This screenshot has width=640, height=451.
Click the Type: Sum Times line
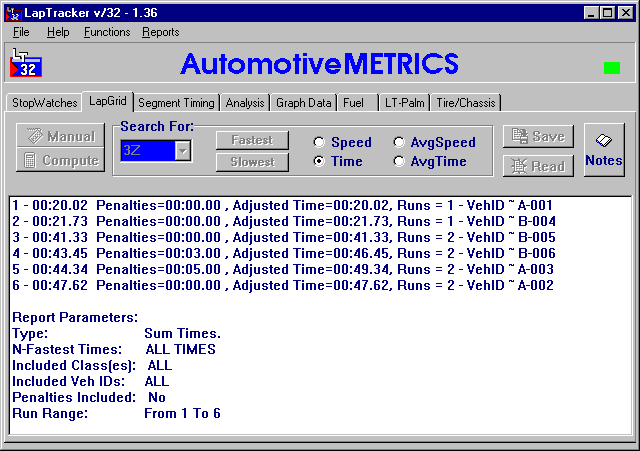(x=116, y=333)
